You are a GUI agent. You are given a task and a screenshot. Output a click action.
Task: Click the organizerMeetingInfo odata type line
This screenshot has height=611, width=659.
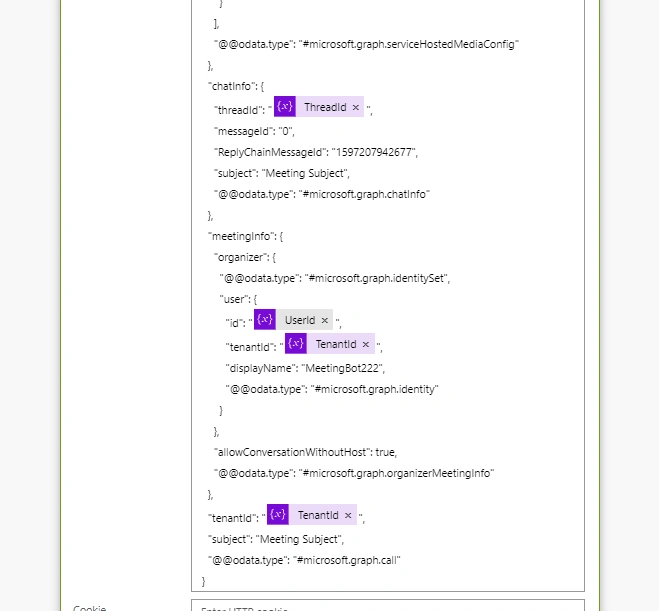(354, 474)
